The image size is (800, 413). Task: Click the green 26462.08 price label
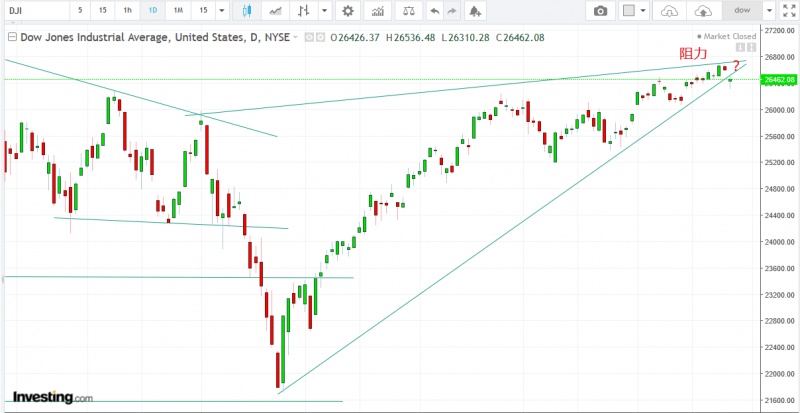pyautogui.click(x=777, y=79)
